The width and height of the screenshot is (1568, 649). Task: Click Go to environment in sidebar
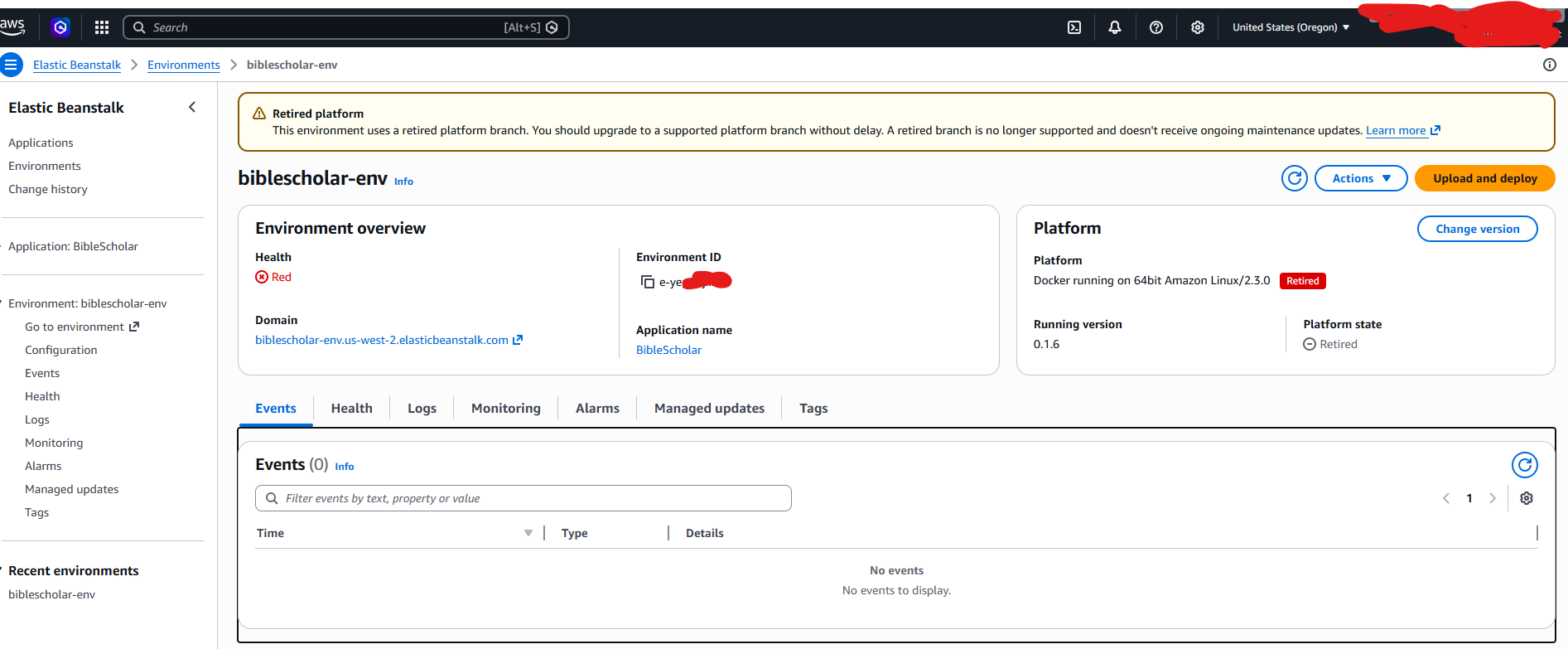pyautogui.click(x=82, y=327)
